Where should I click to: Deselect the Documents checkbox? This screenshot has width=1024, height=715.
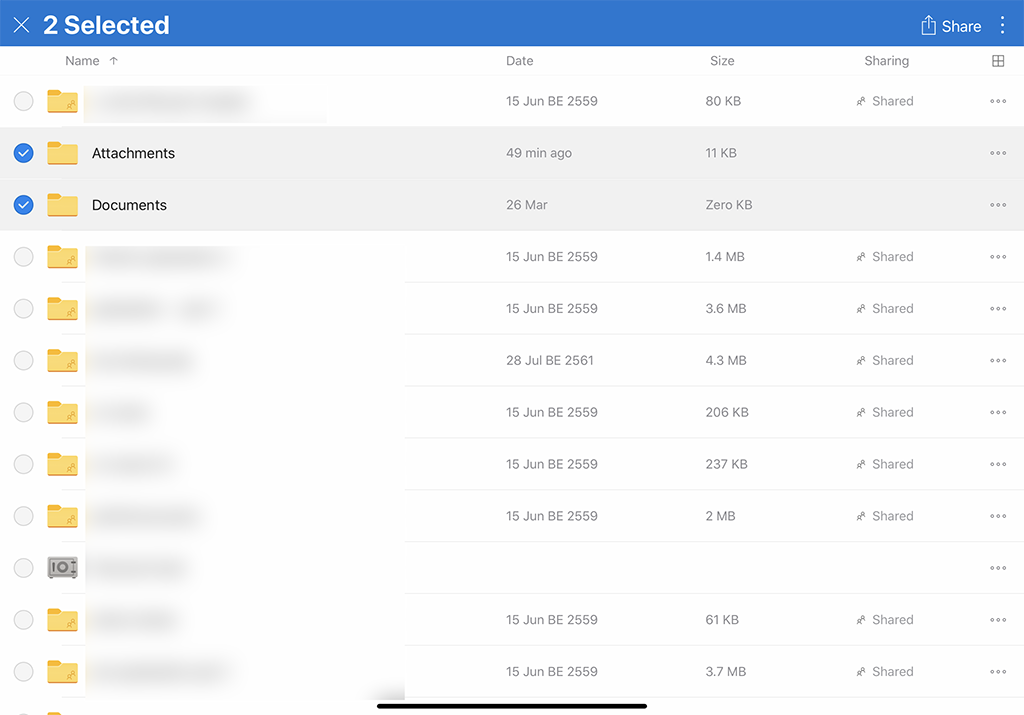tap(23, 205)
